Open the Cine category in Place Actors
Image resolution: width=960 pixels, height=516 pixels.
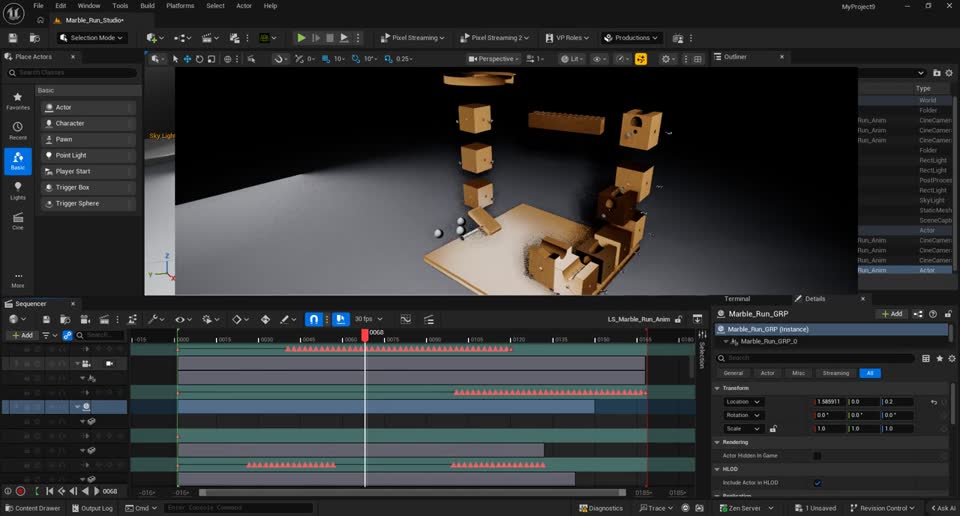click(18, 221)
